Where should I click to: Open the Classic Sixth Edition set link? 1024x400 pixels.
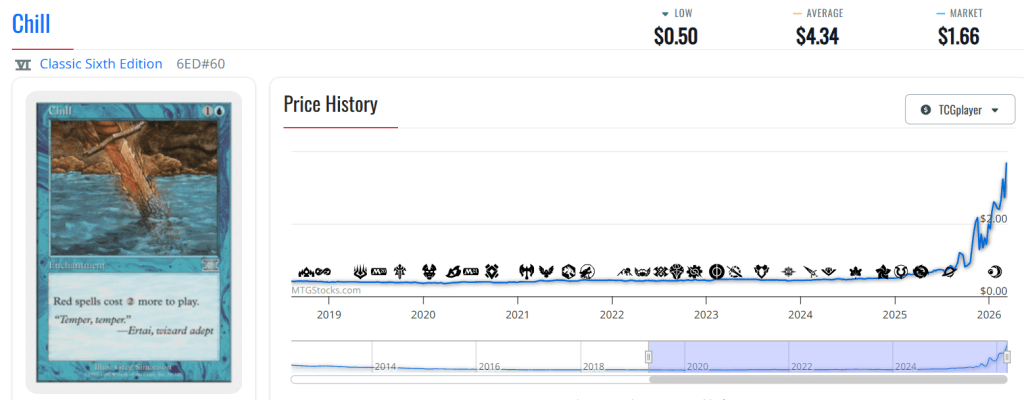[x=101, y=64]
